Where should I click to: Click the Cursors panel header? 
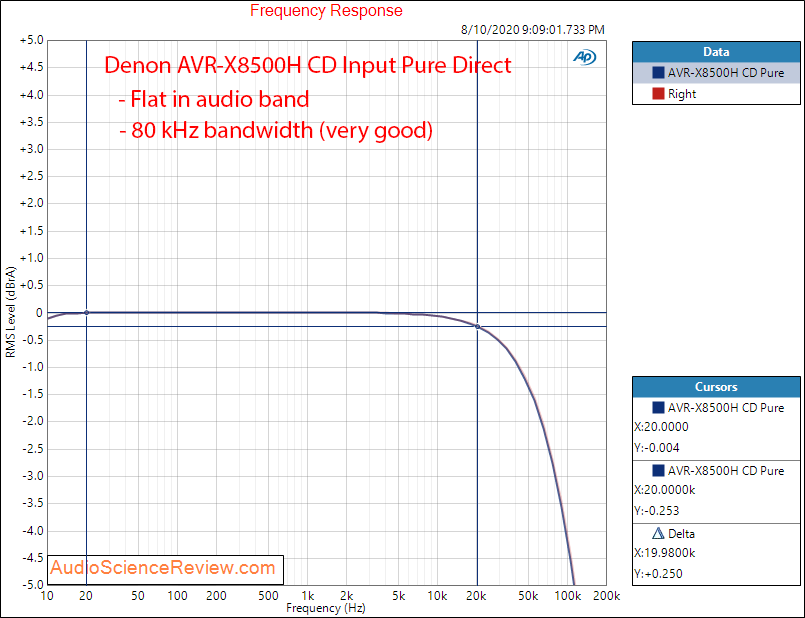[x=716, y=387]
